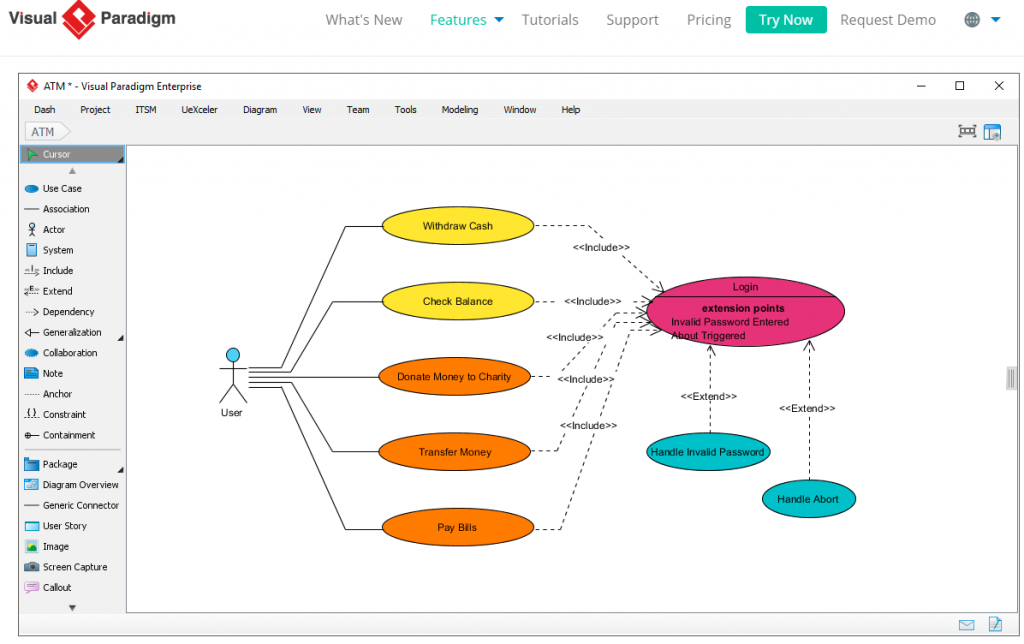Pick the Include relationship tool
The image size is (1024, 644).
point(49,270)
